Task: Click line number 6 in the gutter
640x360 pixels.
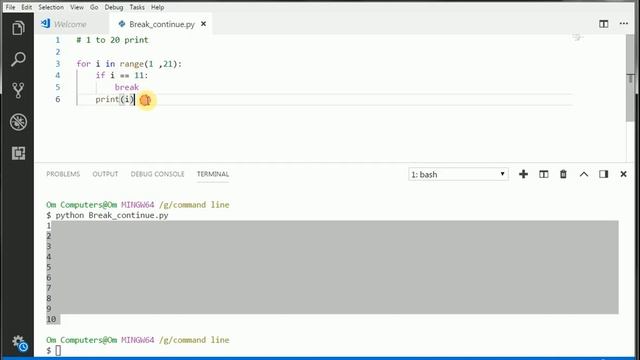Action: coord(58,99)
